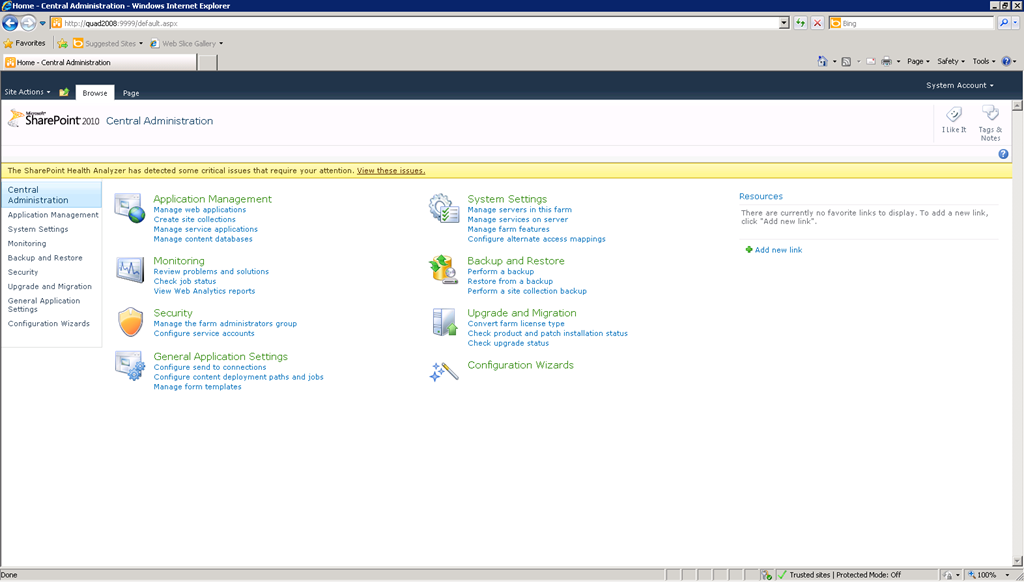Click the Bing search magnifier icon
This screenshot has width=1024, height=582.
coord(1004,23)
